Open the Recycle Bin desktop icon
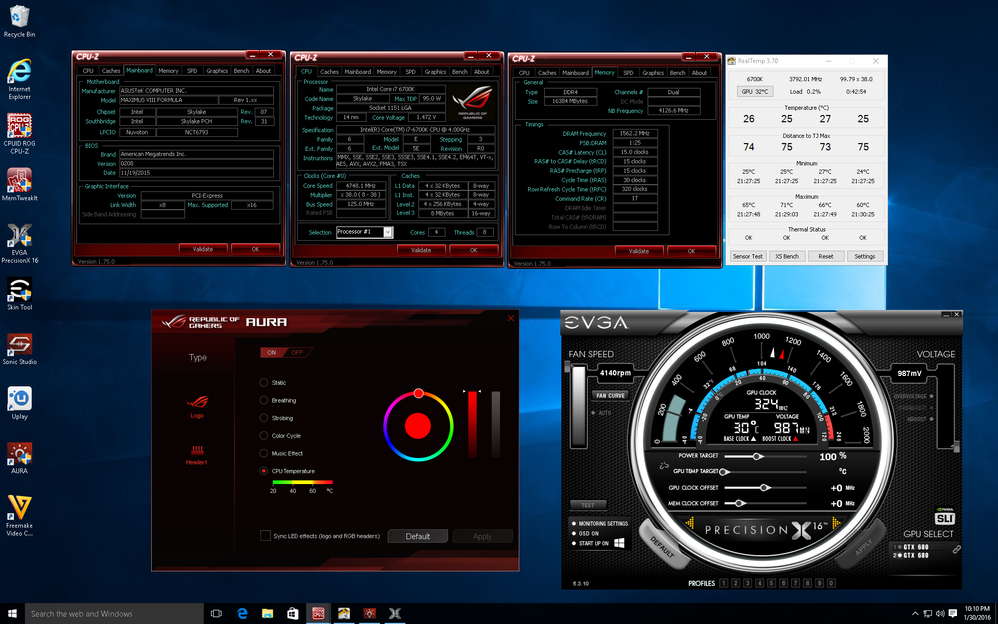The height and width of the screenshot is (624, 998). [x=19, y=21]
